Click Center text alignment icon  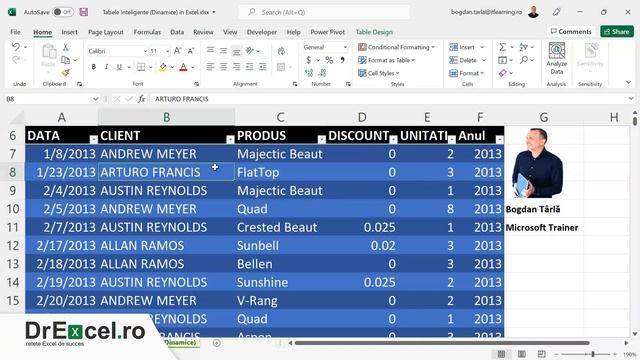224,67
